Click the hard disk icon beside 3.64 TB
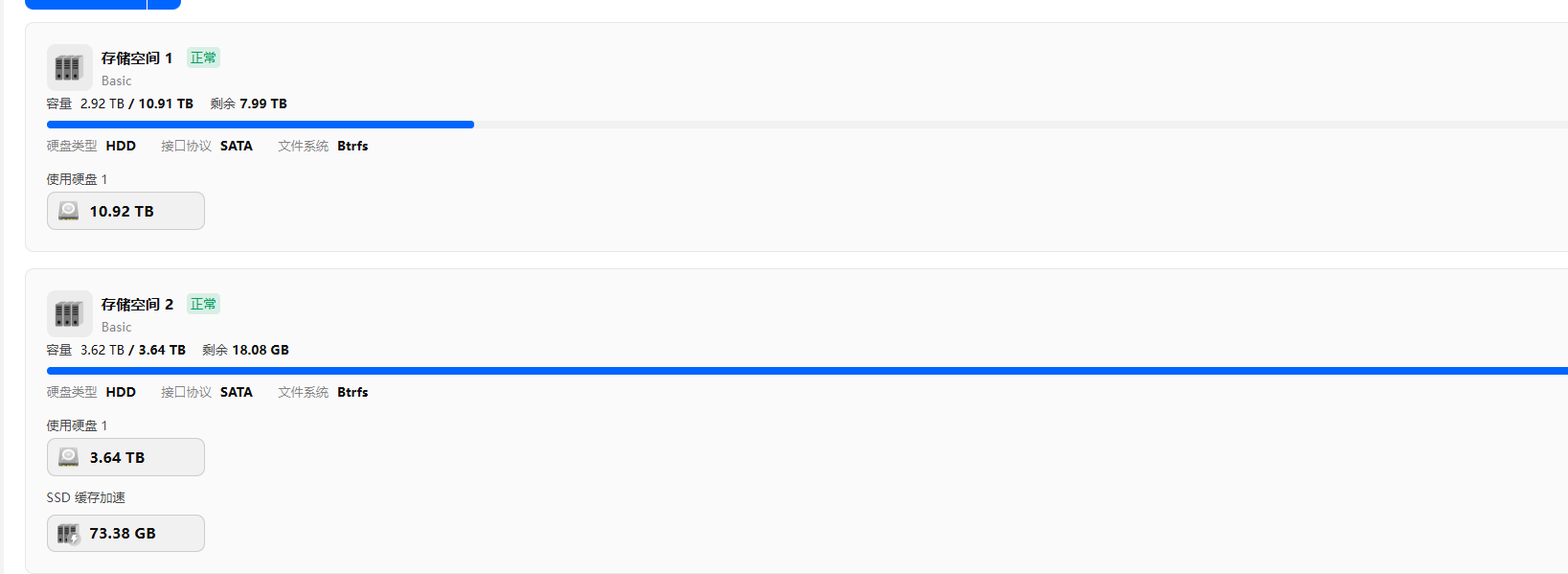1568x574 pixels. 69,457
